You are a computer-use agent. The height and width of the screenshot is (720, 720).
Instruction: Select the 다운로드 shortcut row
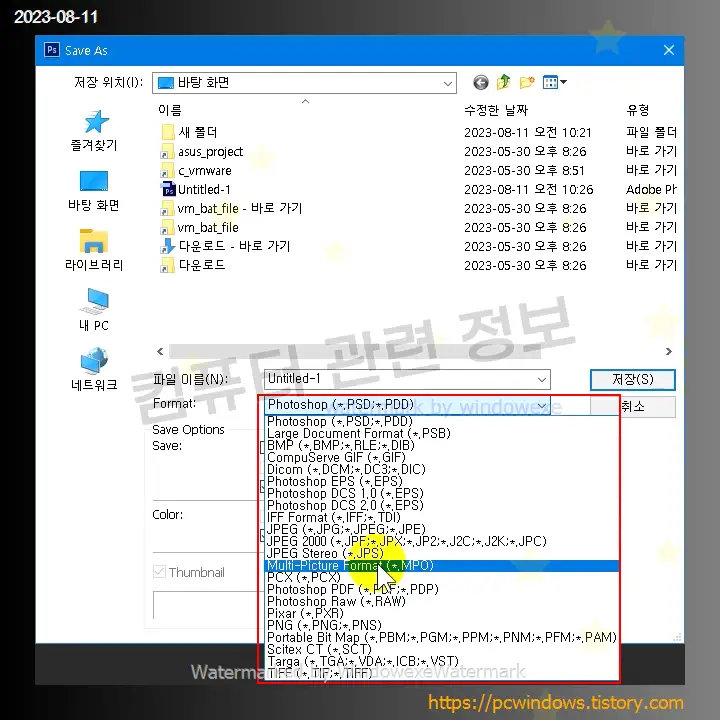click(193, 265)
